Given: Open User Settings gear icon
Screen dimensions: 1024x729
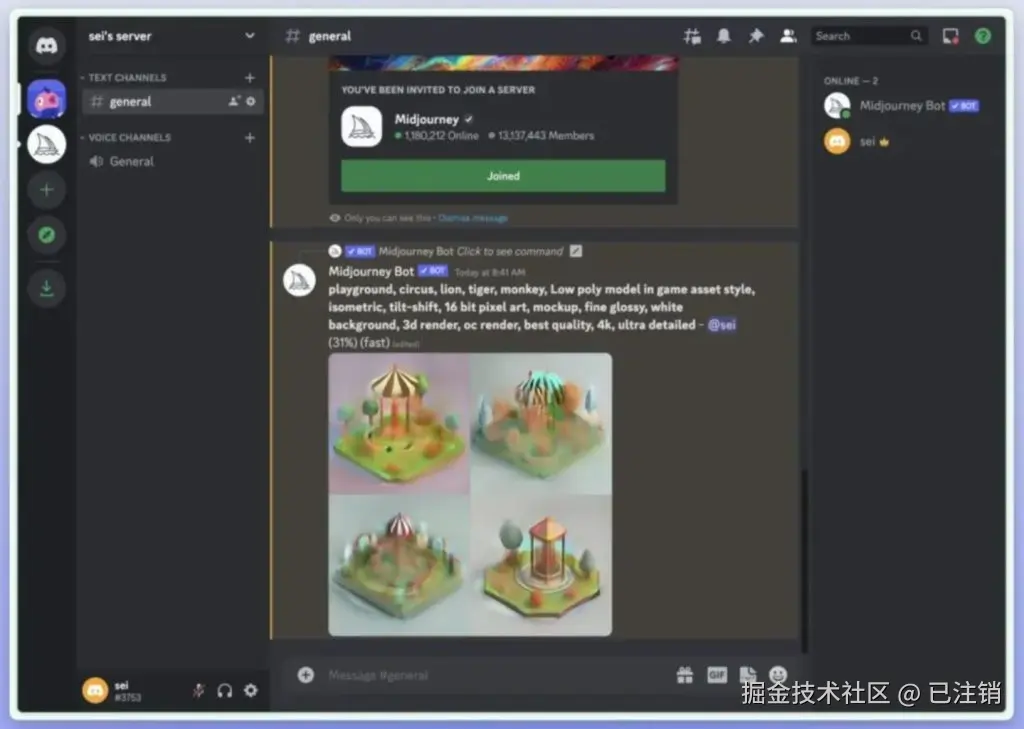Looking at the screenshot, I should coord(251,690).
